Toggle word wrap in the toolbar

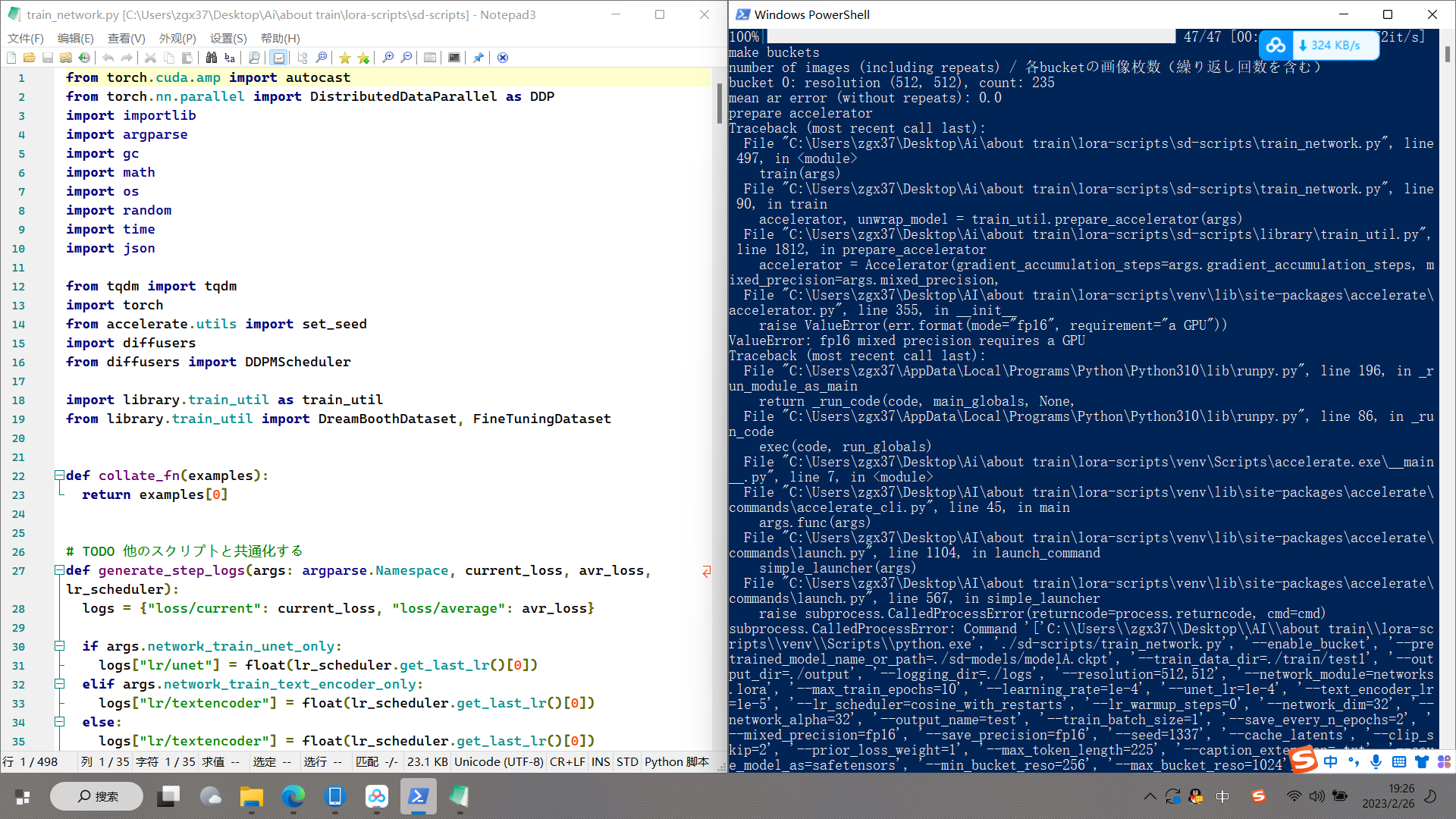279,58
